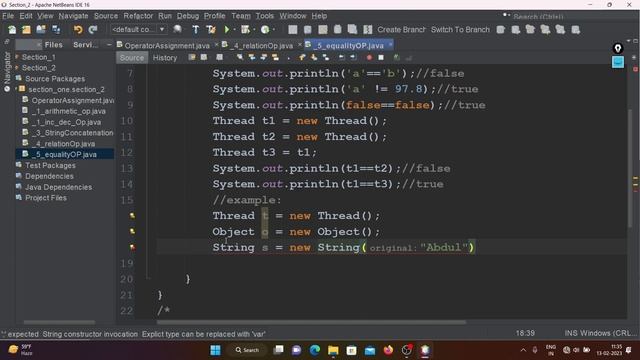Click the New Project toolbar icon
This screenshot has width=640, height=360.
[27, 30]
